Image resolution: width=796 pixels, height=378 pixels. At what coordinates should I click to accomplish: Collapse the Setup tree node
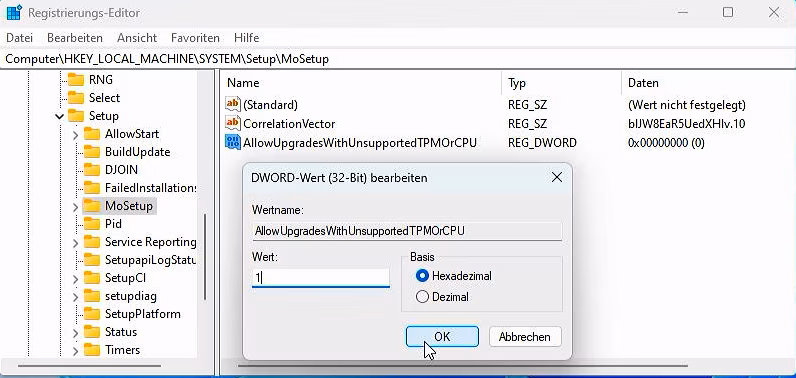pyautogui.click(x=59, y=116)
